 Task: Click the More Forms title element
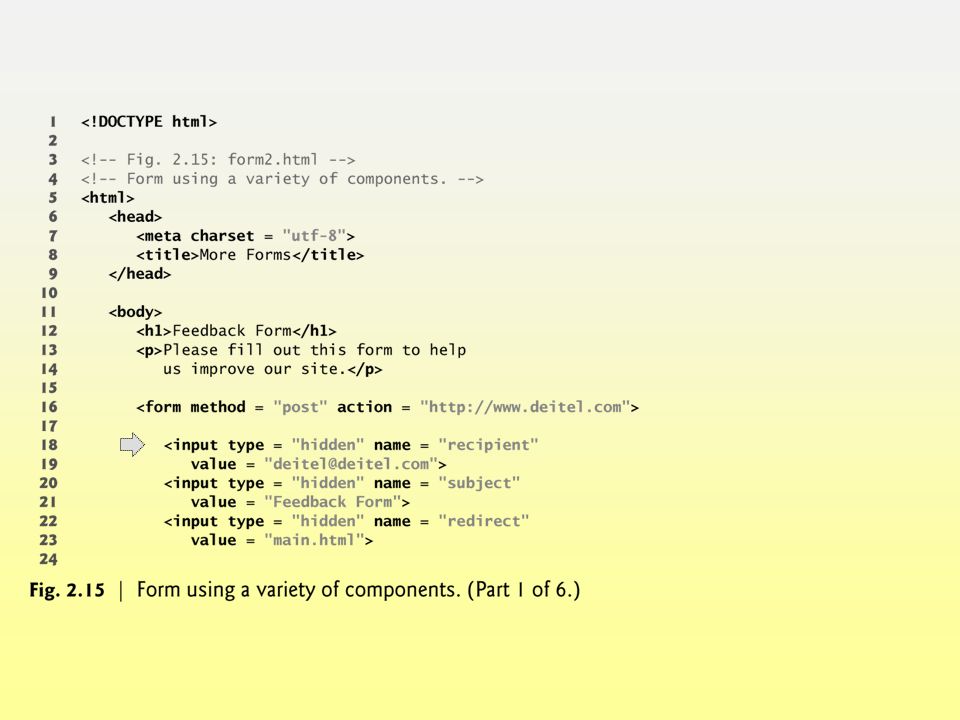250,255
